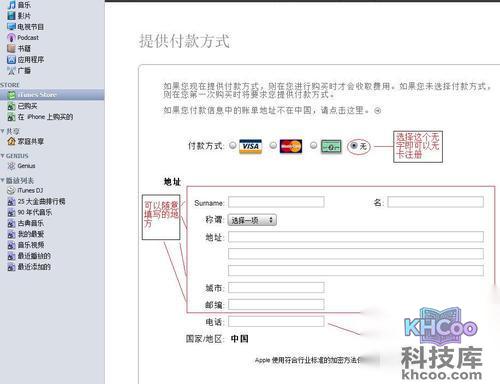The height and width of the screenshot is (384, 500).
Task: Click the 邮编 postal code field
Action: pyautogui.click(x=276, y=304)
